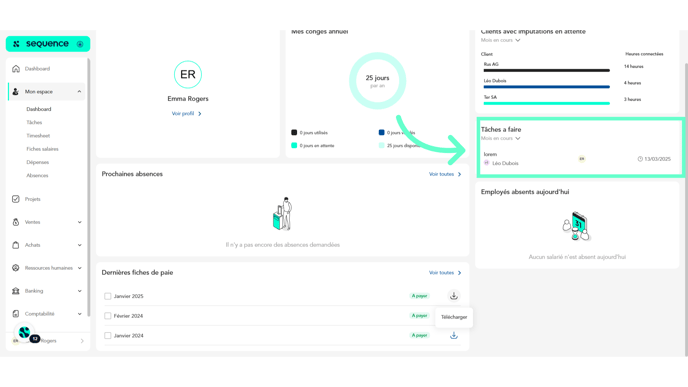688x387 pixels.
Task: Click the Projets checkmark icon
Action: click(16, 199)
